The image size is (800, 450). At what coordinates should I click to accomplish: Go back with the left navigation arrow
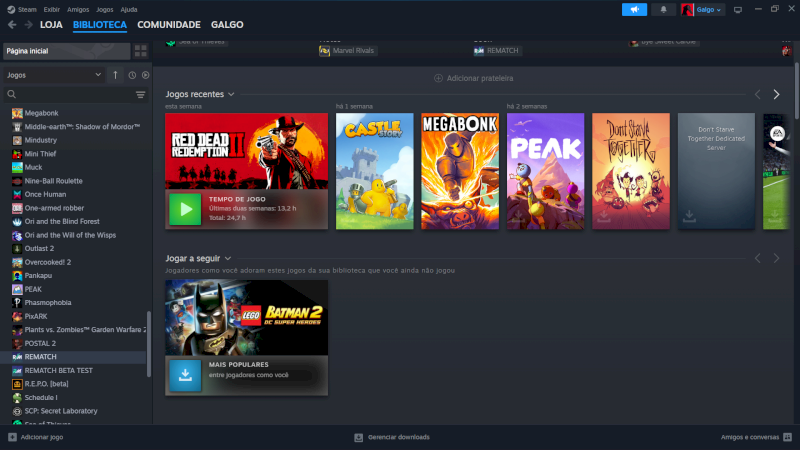click(x=12, y=24)
